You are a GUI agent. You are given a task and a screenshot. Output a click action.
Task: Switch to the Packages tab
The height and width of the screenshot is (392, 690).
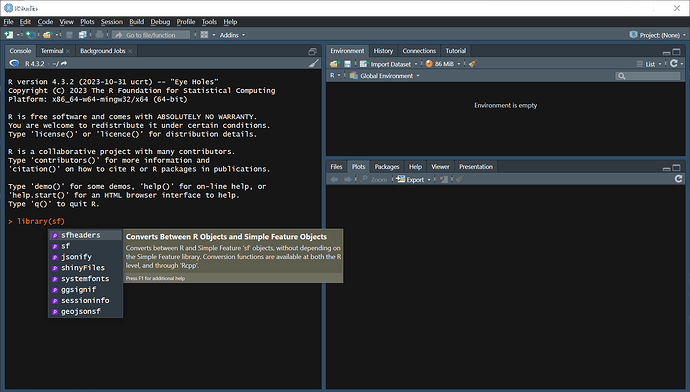[x=387, y=167]
